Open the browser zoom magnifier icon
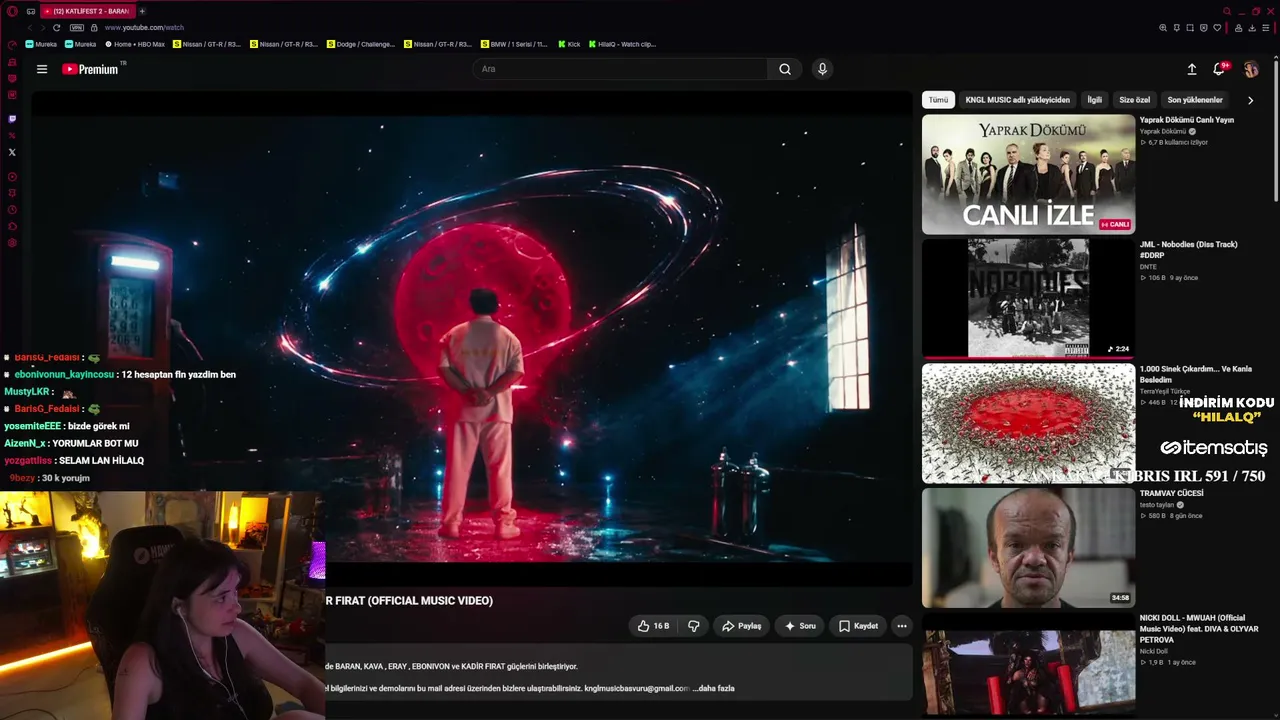Image resolution: width=1280 pixels, height=720 pixels. pyautogui.click(x=1163, y=28)
